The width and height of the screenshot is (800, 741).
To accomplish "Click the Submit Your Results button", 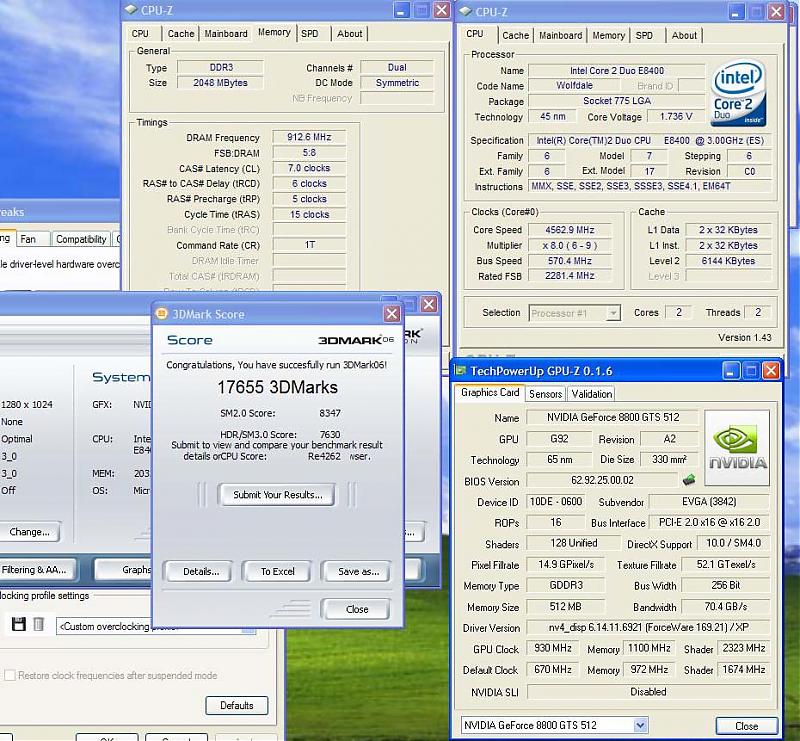I will pos(277,495).
